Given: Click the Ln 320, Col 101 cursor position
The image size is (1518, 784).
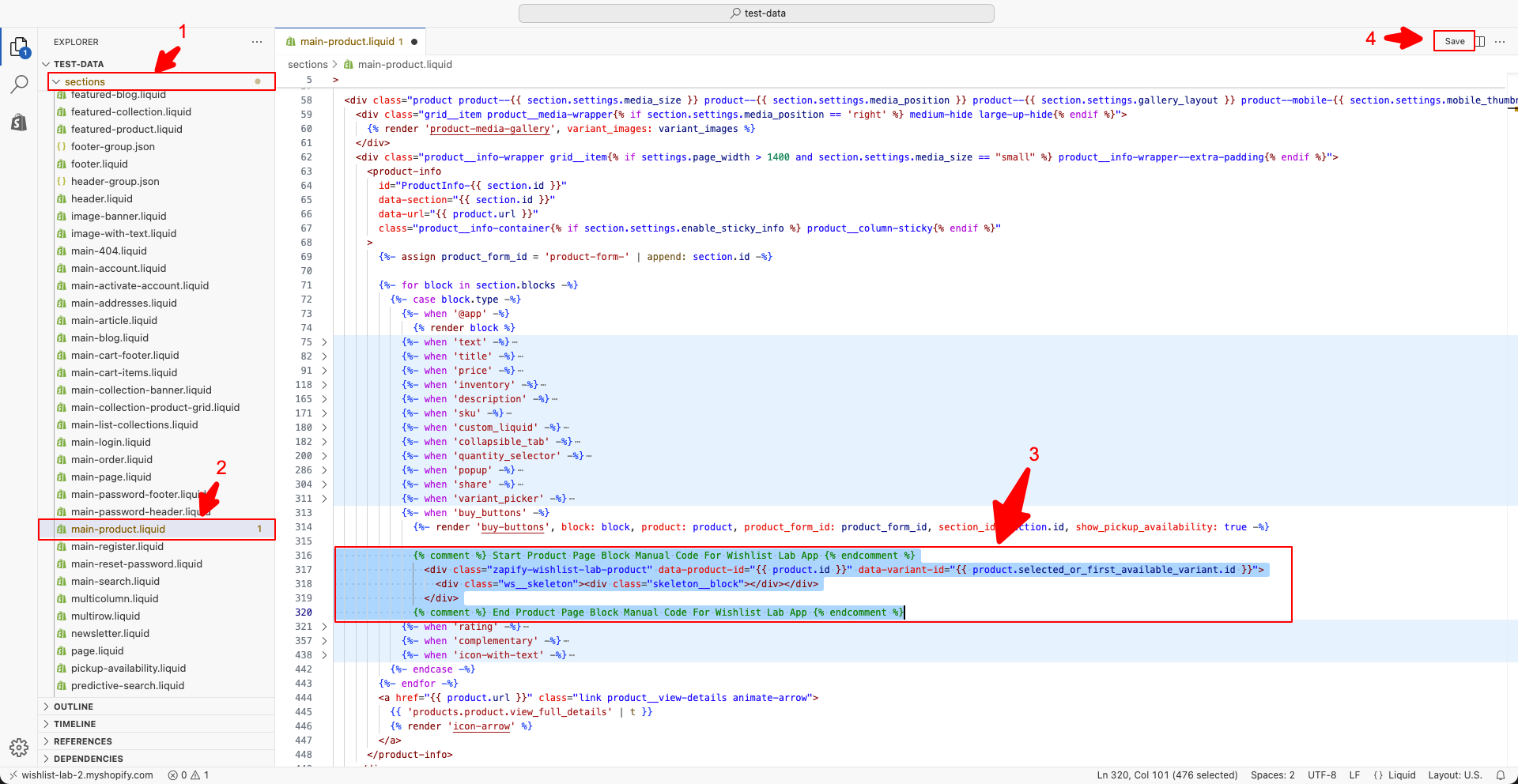Looking at the screenshot, I should coord(1167,775).
